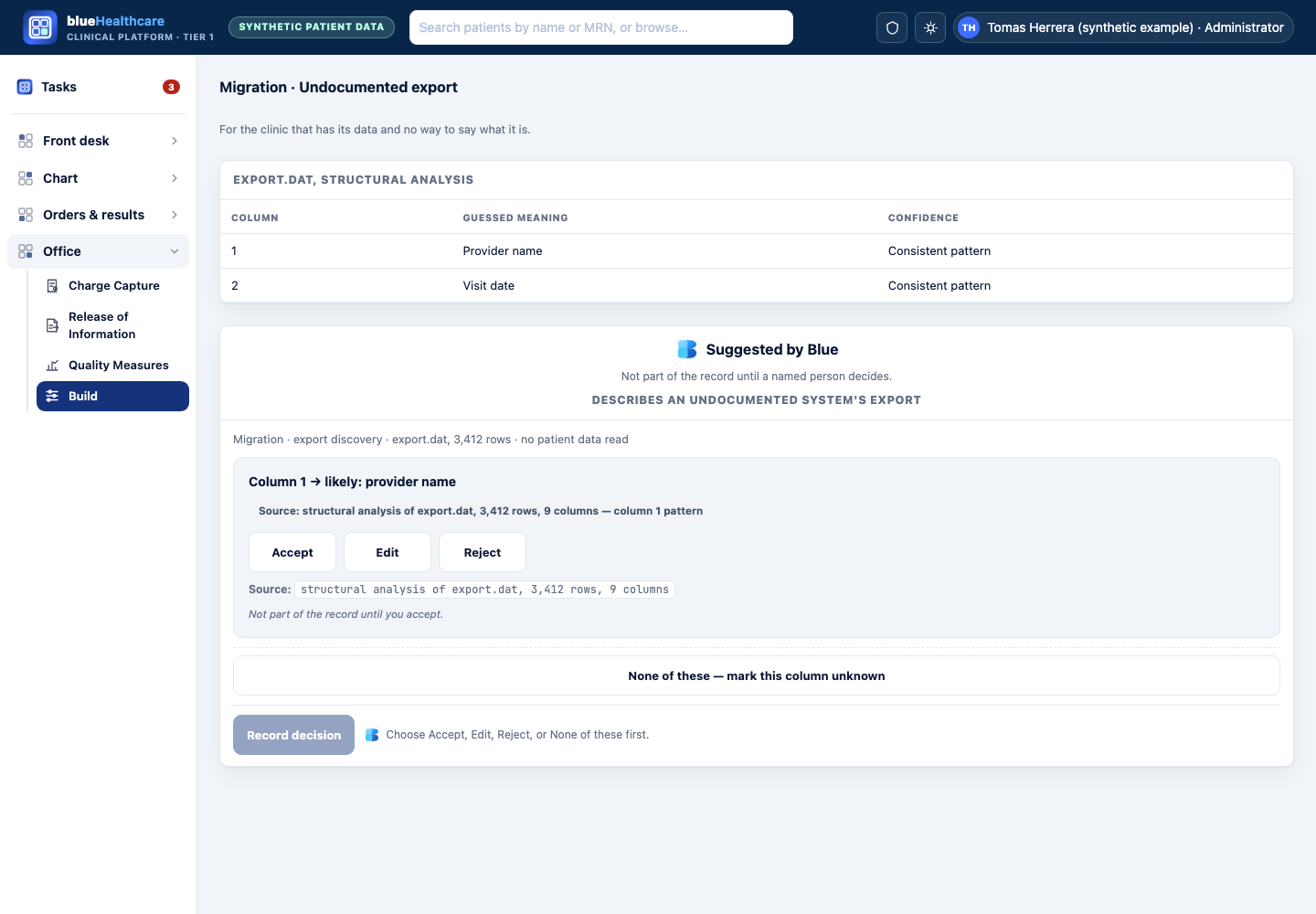
Task: Edit the provider name suggestion
Action: (387, 552)
